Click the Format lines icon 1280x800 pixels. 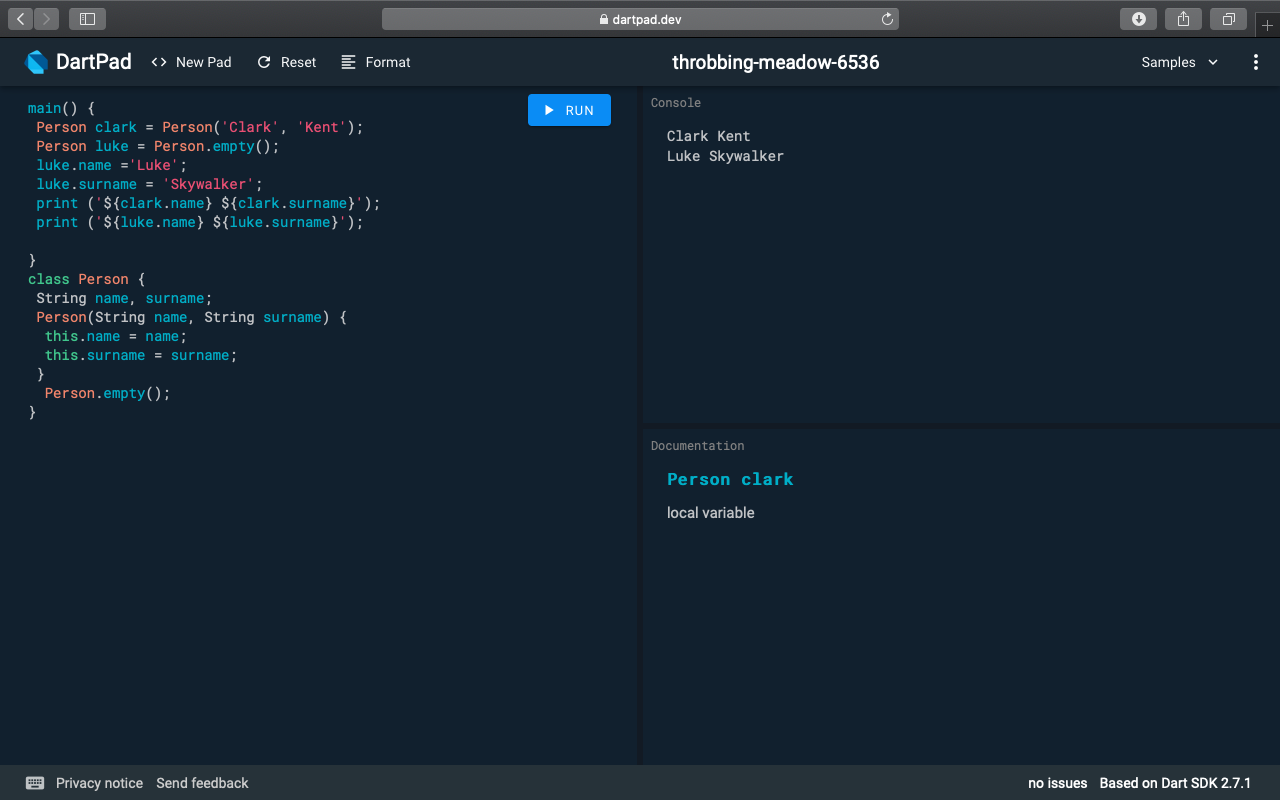click(x=348, y=62)
